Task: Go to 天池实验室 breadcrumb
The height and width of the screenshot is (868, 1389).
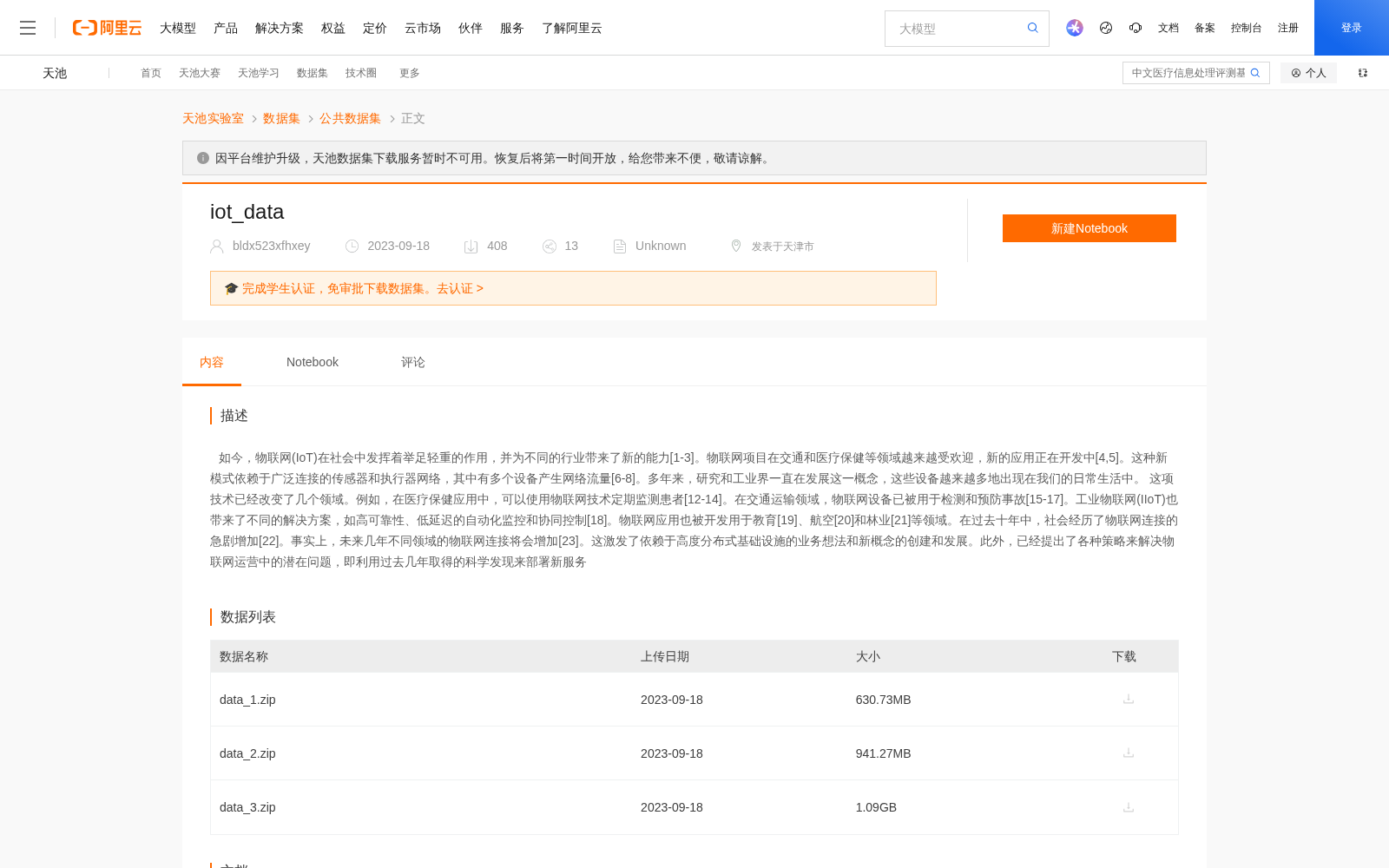Action: [213, 118]
